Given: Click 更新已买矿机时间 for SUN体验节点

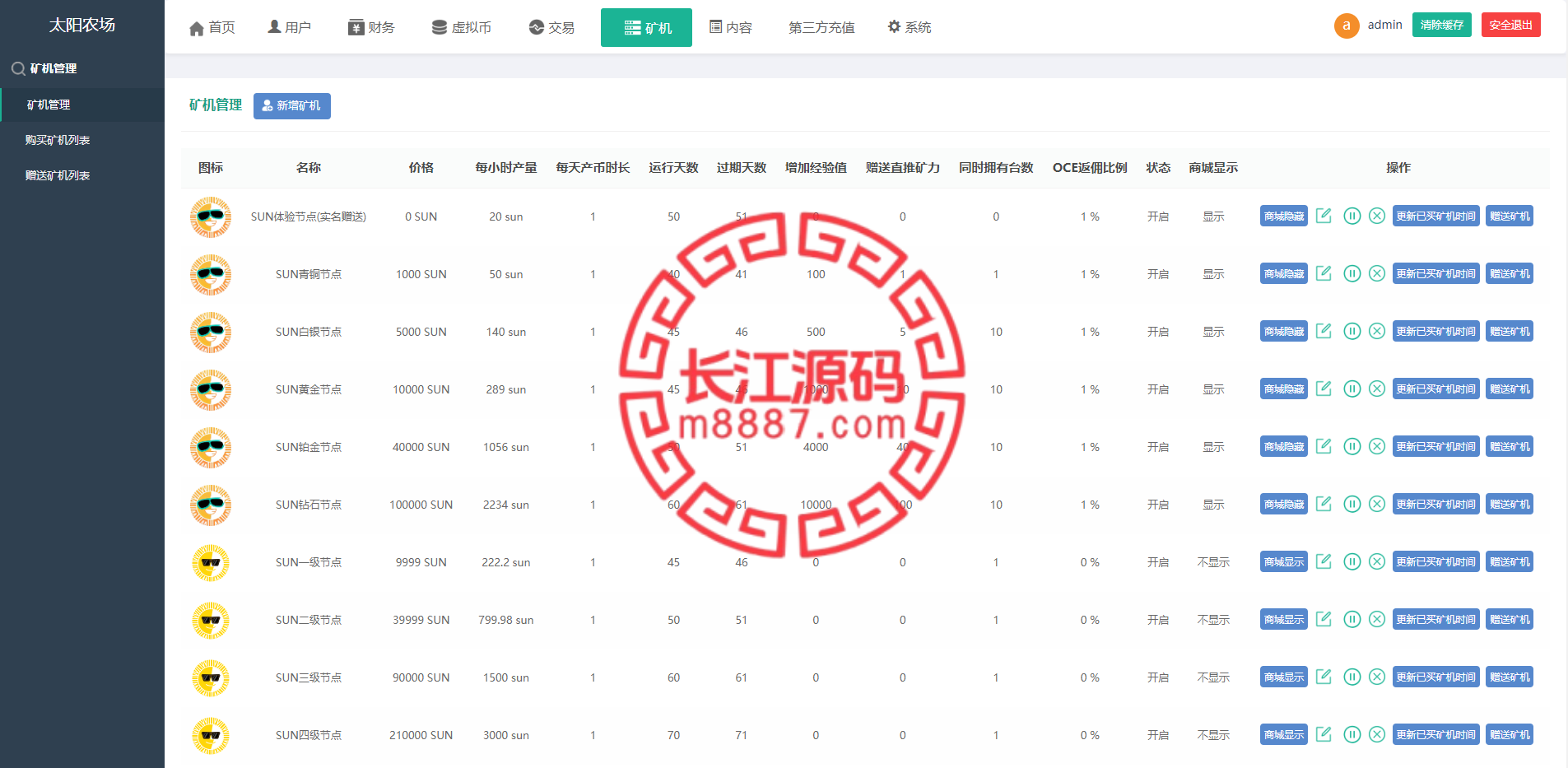Looking at the screenshot, I should pyautogui.click(x=1436, y=216).
